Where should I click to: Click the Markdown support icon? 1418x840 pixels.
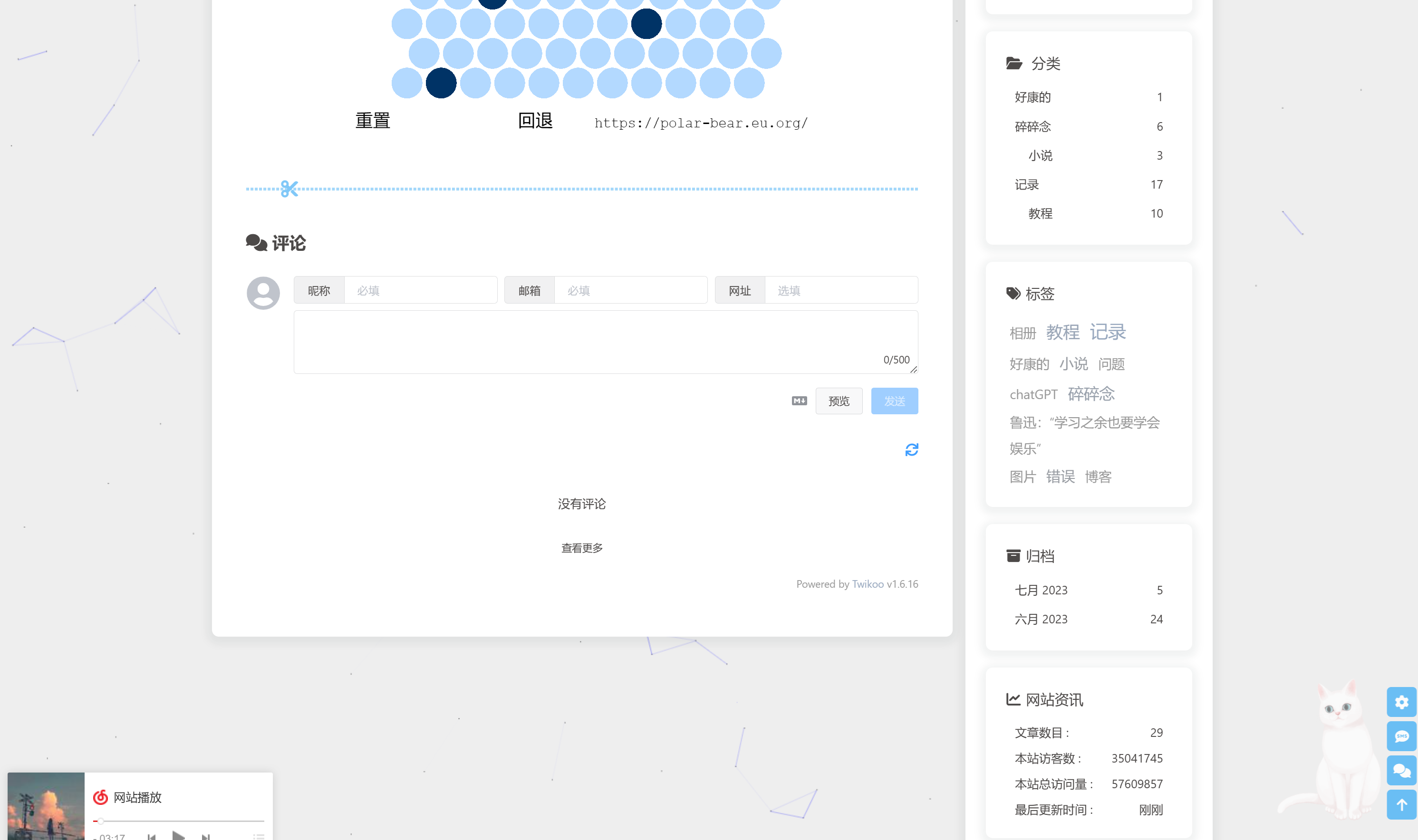799,401
